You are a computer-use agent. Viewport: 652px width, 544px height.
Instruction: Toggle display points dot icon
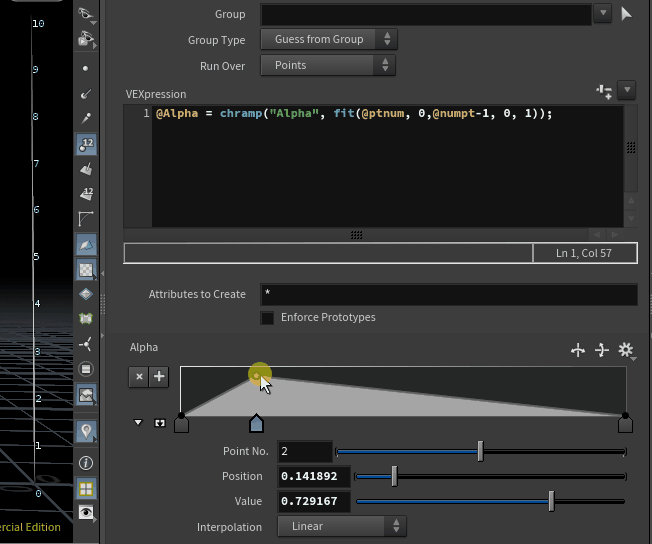[x=86, y=69]
